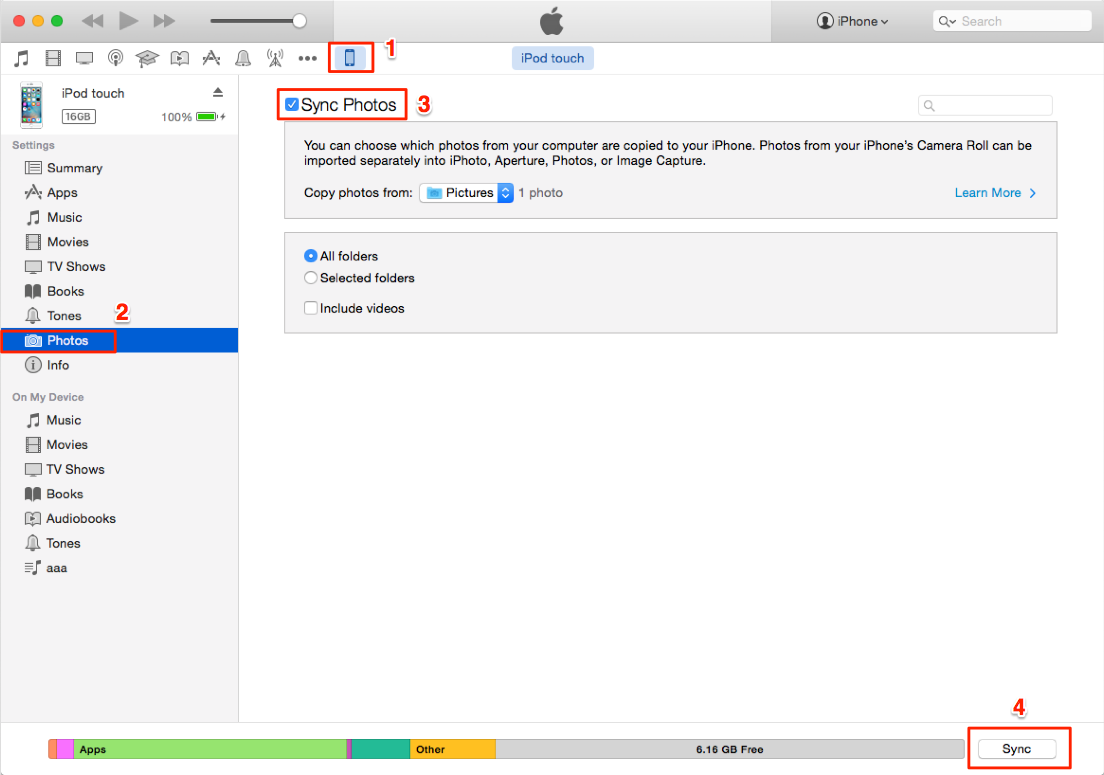Click the photos filter search field
Viewport: 1104px width, 775px height.
tap(985, 106)
